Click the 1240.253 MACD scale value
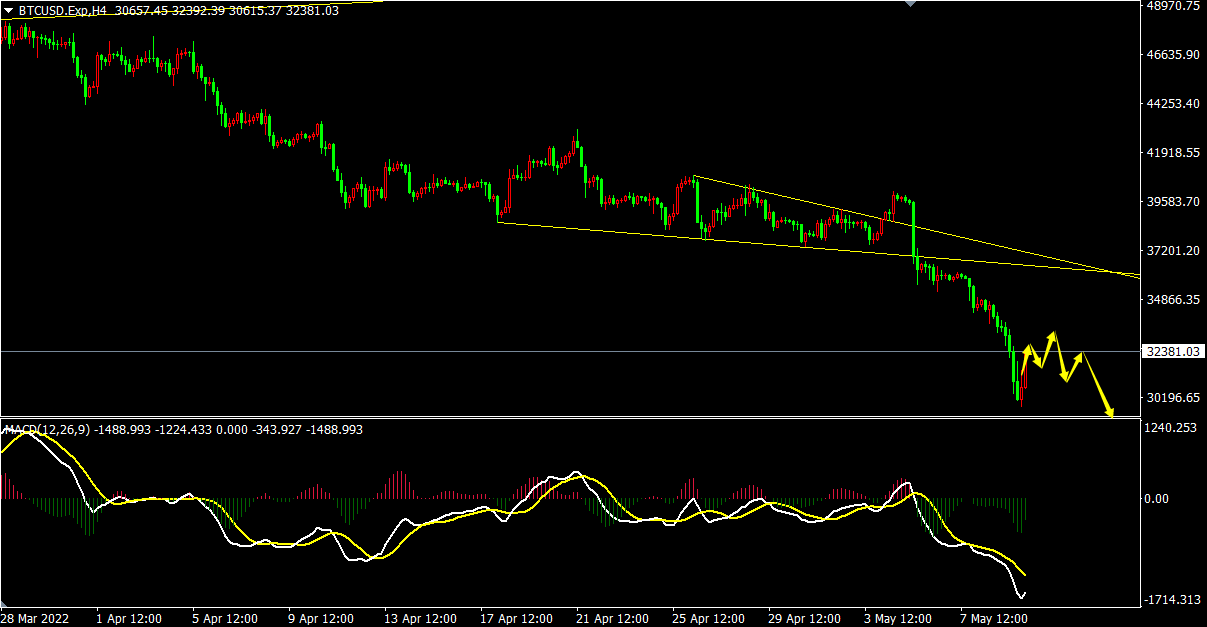1207x627 pixels. (1170, 428)
